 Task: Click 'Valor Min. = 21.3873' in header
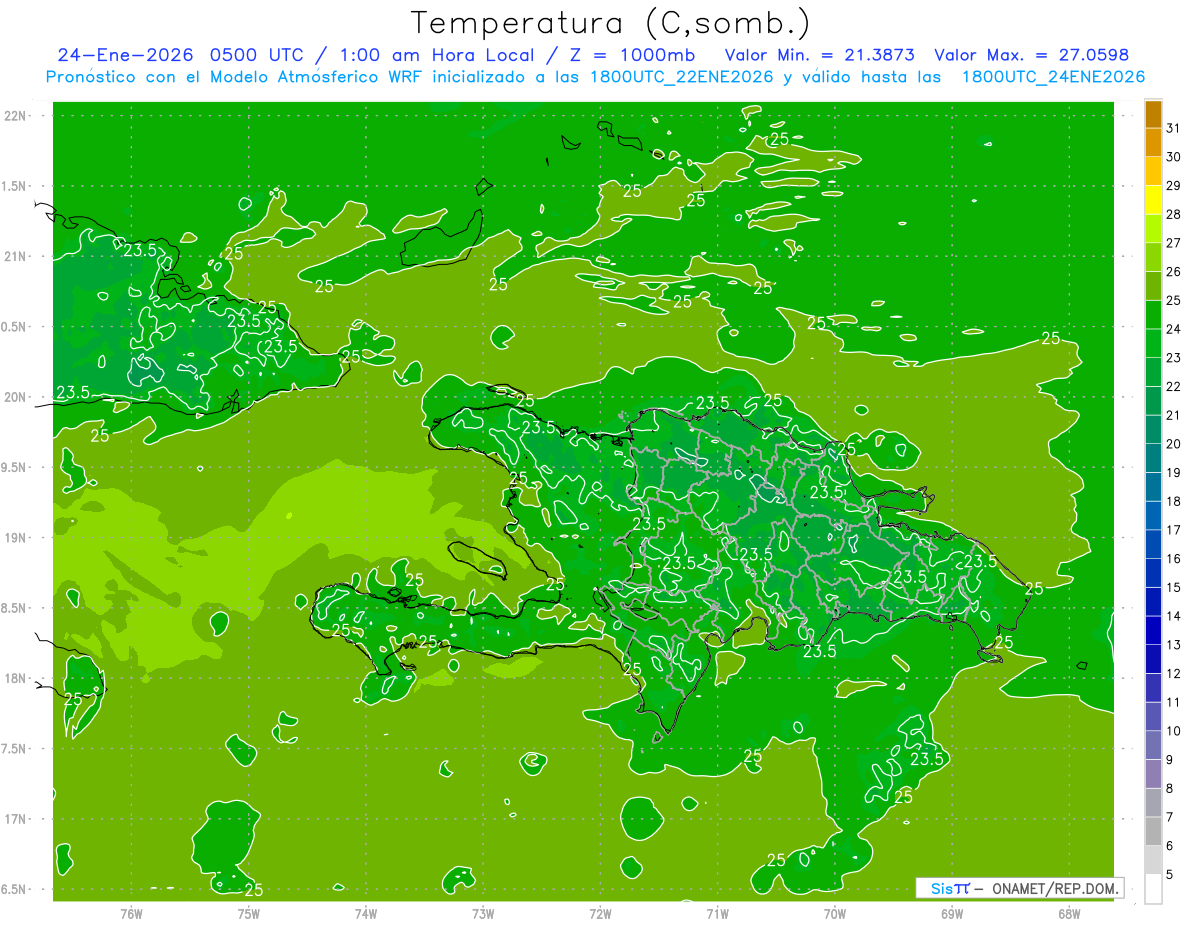820,55
